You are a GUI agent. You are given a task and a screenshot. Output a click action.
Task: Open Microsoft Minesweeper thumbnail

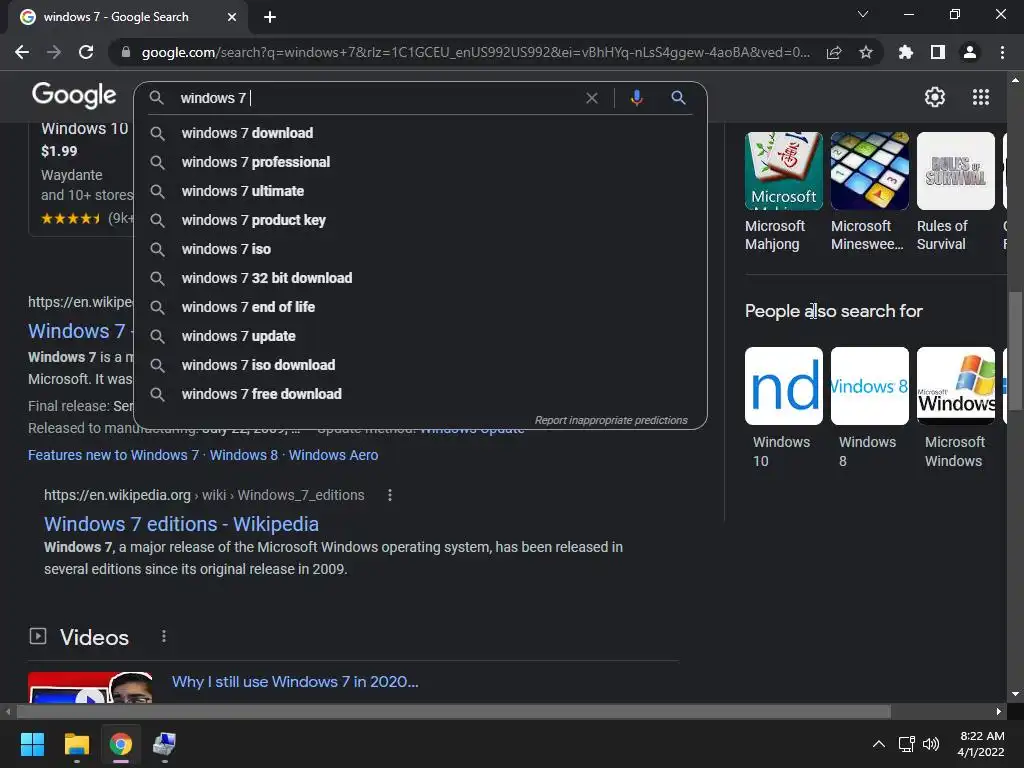(x=869, y=171)
